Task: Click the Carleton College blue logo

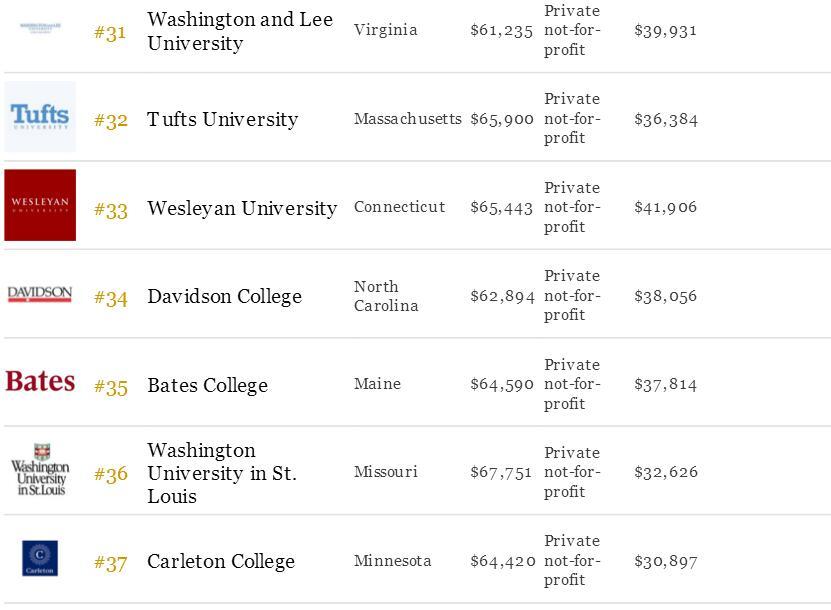Action: tap(40, 558)
